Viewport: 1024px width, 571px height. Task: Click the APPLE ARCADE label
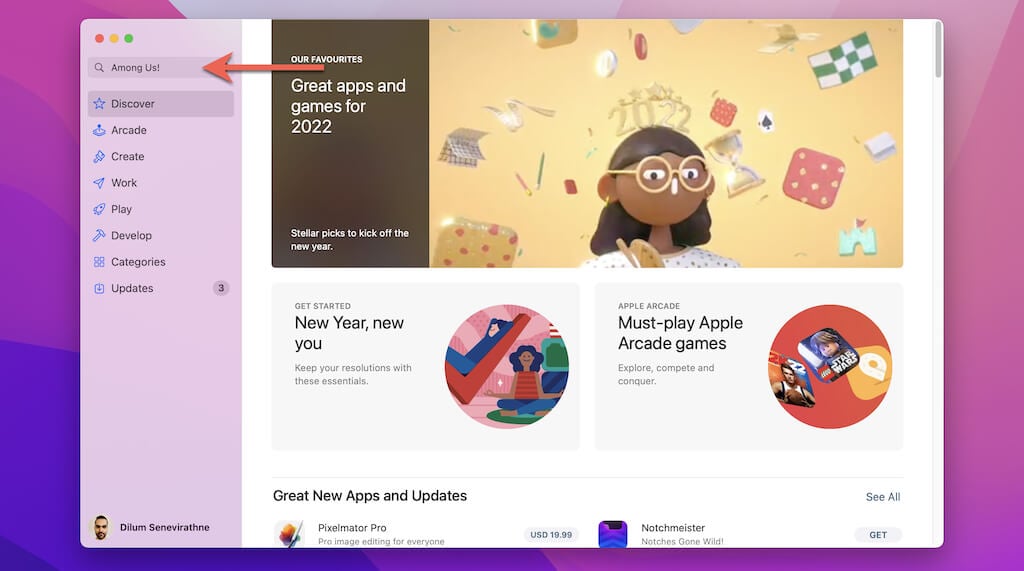click(x=649, y=306)
